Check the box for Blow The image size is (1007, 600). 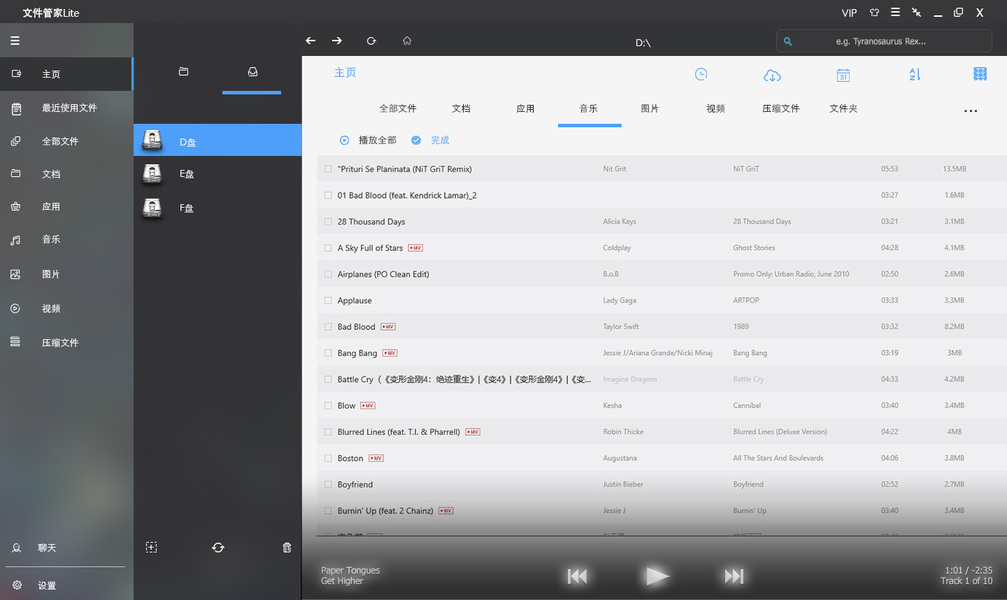click(x=328, y=406)
